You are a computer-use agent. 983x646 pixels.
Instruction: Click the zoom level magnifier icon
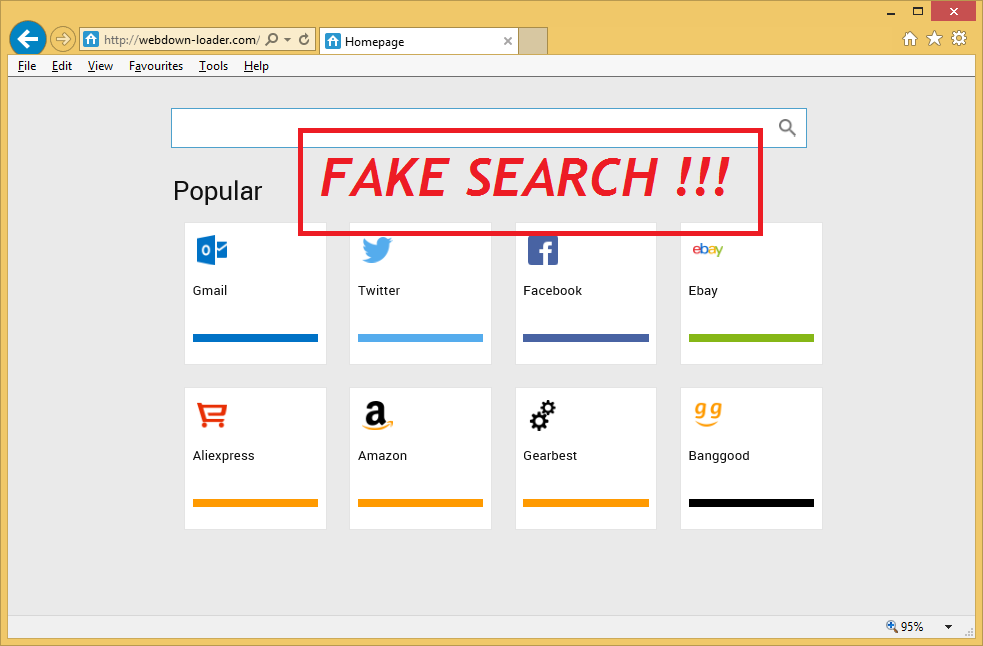pos(891,626)
